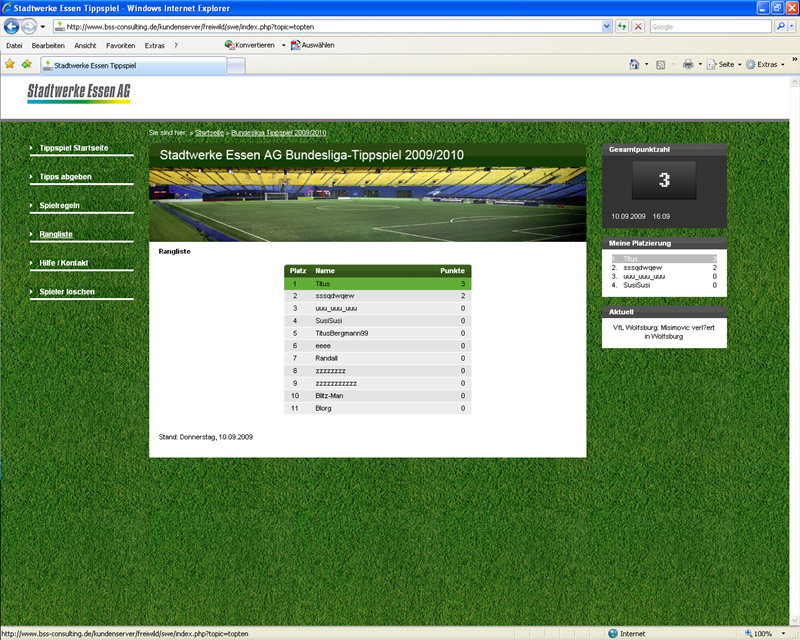This screenshot has width=800, height=640.
Task: Select the sssqdwqew row in ranking table
Action: (x=378, y=296)
